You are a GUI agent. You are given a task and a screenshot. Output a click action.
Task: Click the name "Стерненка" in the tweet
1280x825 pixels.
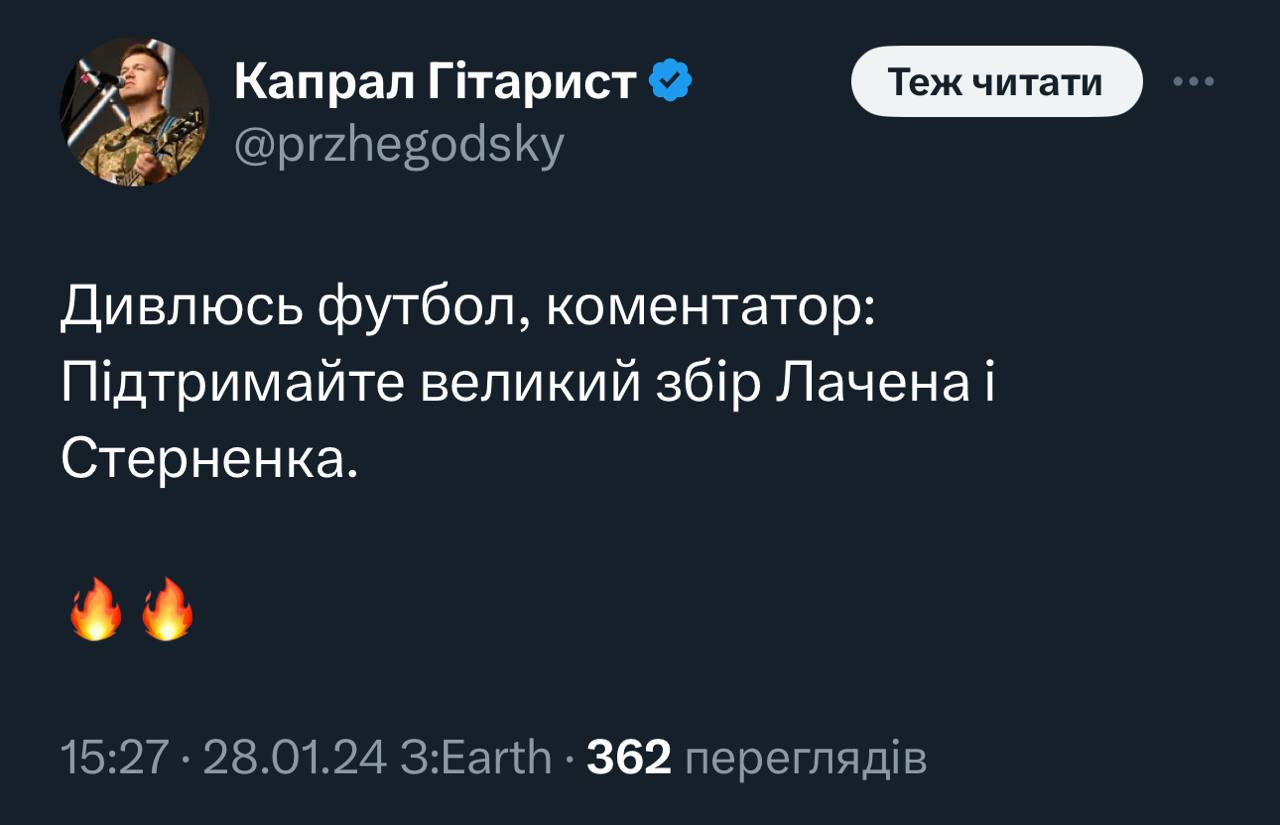pos(208,460)
